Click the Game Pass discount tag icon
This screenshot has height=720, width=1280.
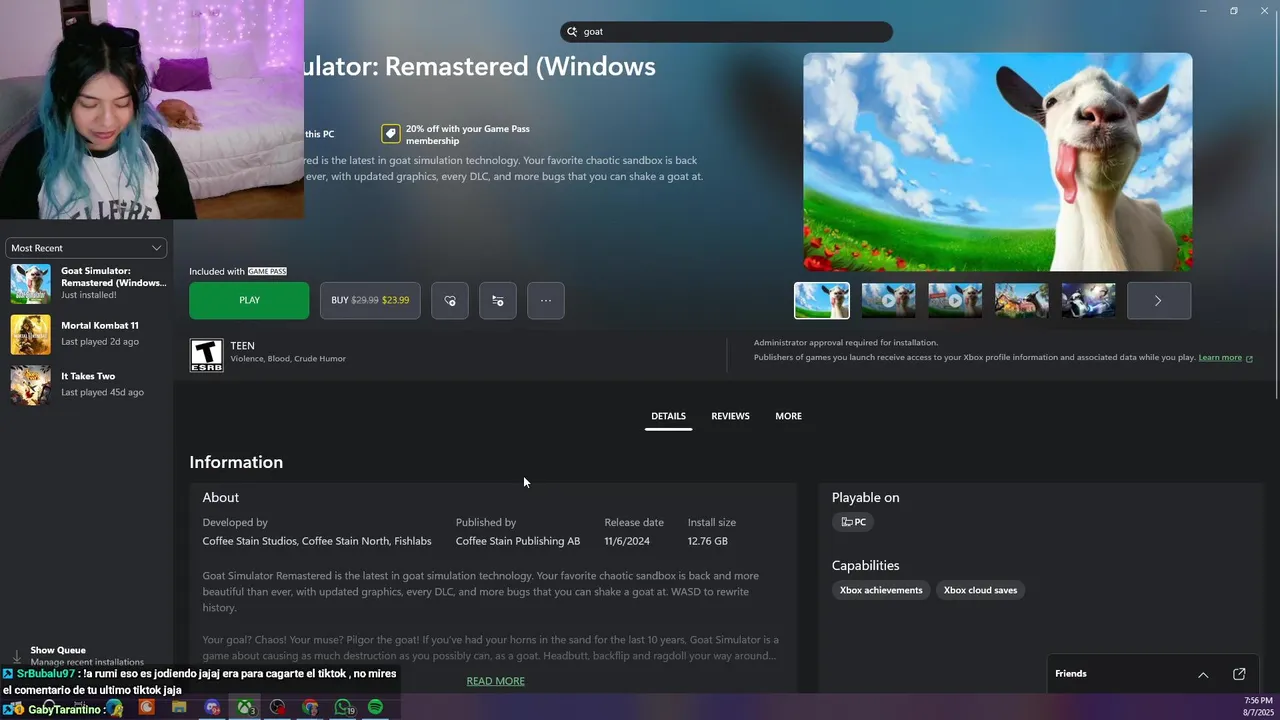click(391, 134)
